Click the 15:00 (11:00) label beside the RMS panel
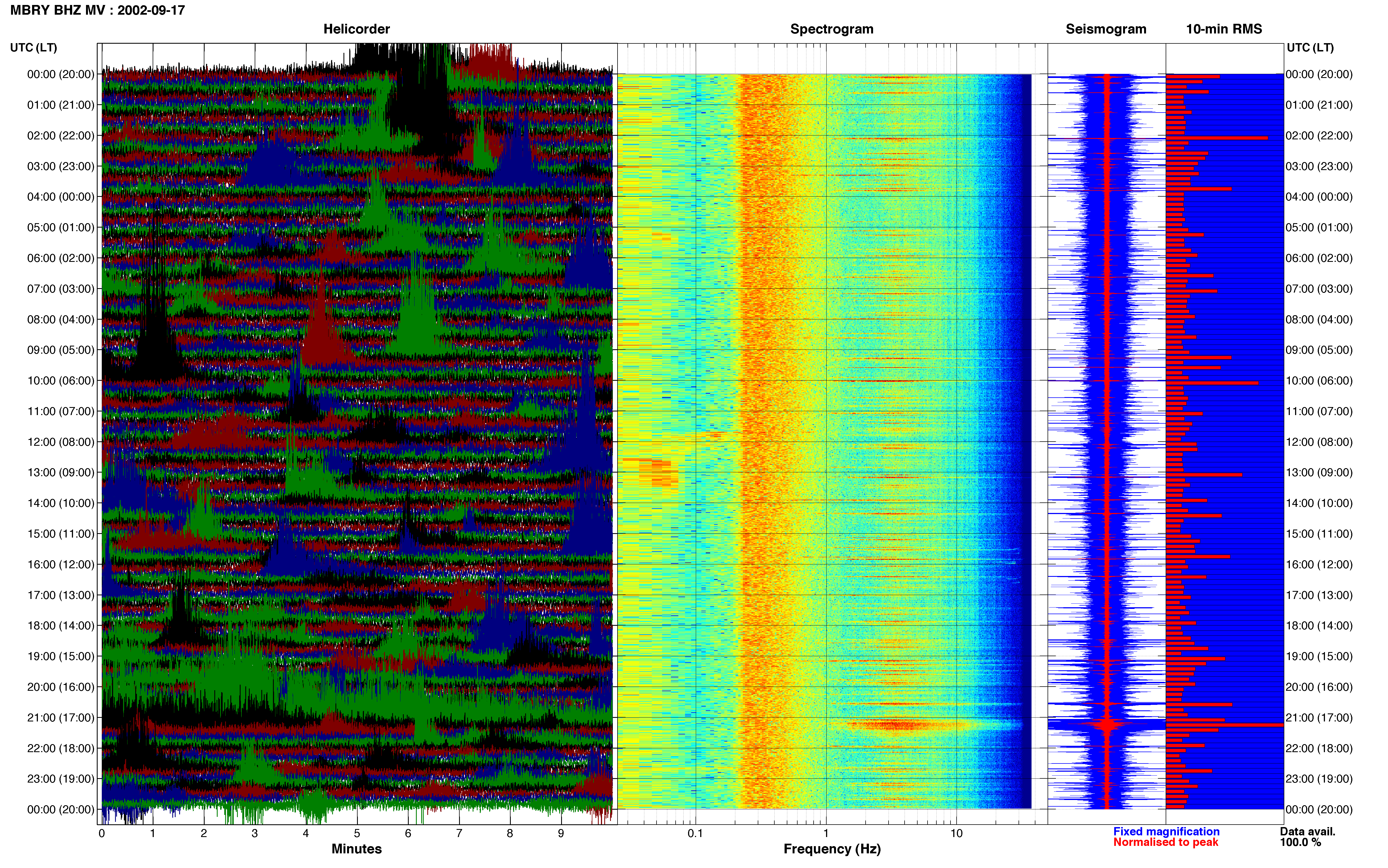Viewport: 1388px width, 868px height. click(x=1319, y=534)
